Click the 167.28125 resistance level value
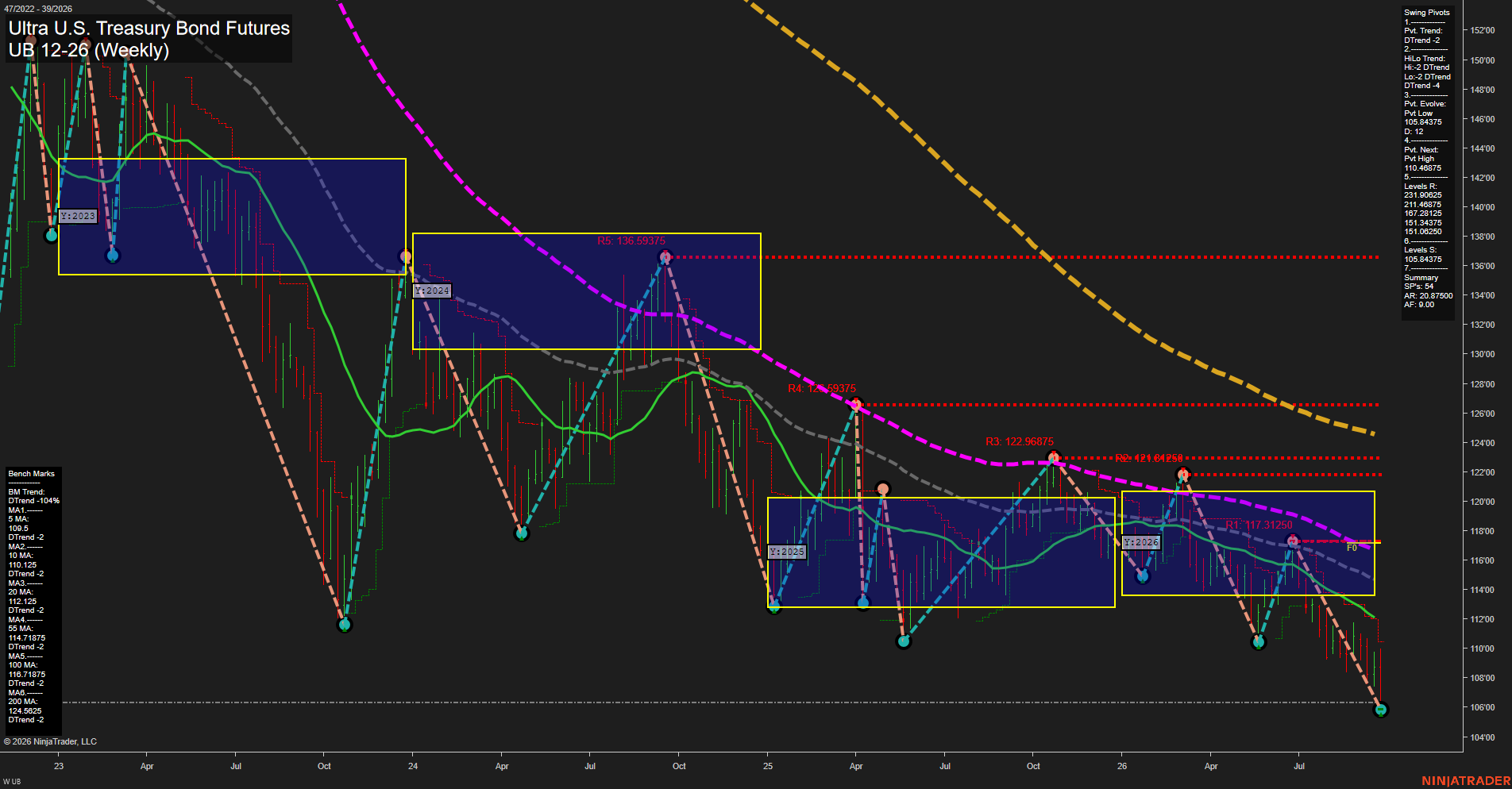The height and width of the screenshot is (789, 1512). pos(1422,214)
